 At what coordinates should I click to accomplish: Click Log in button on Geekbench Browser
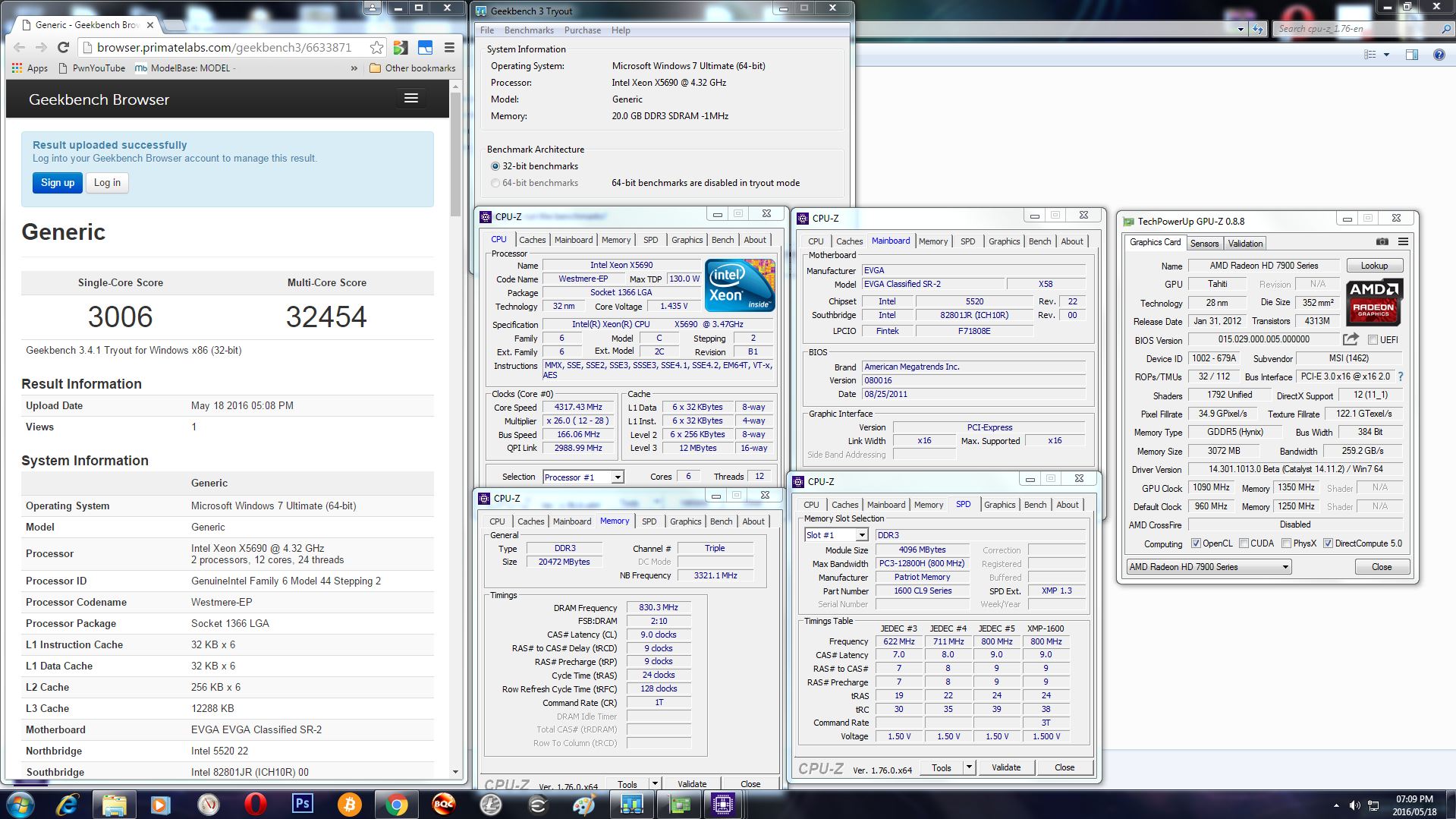107,183
